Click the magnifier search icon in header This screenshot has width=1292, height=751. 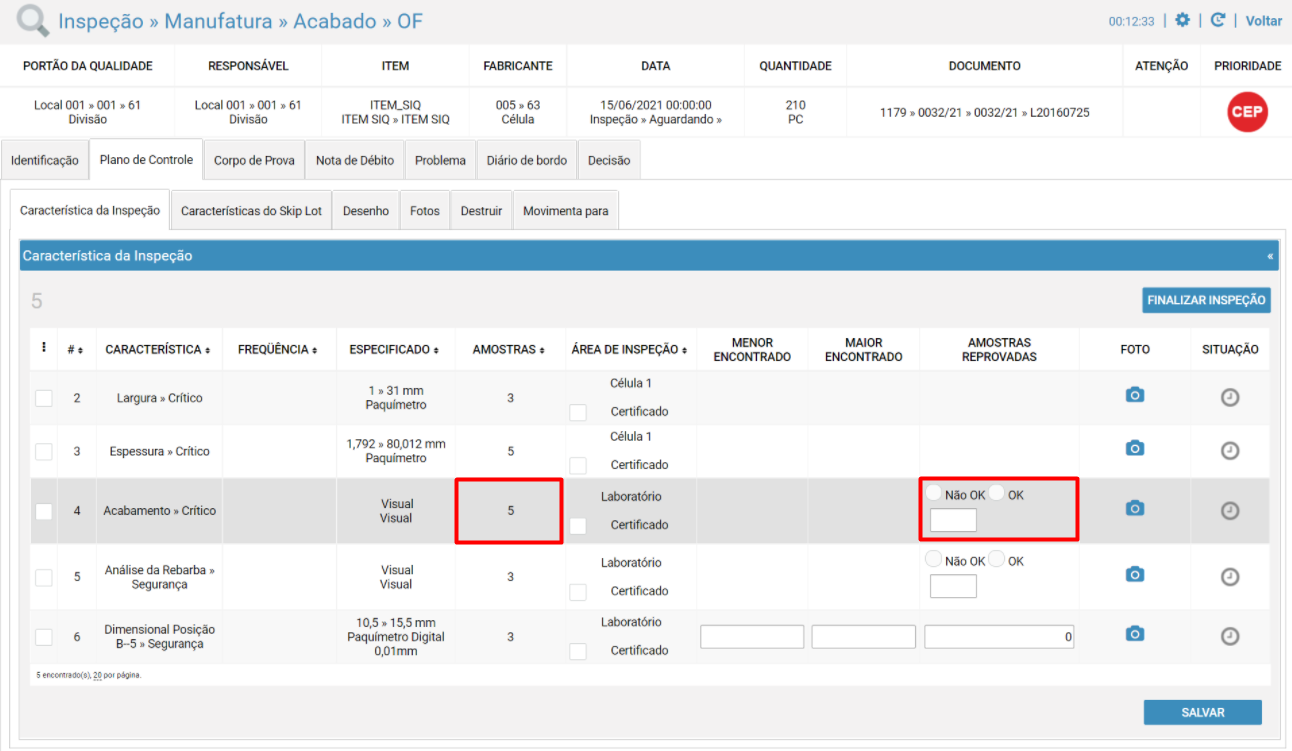tap(33, 21)
